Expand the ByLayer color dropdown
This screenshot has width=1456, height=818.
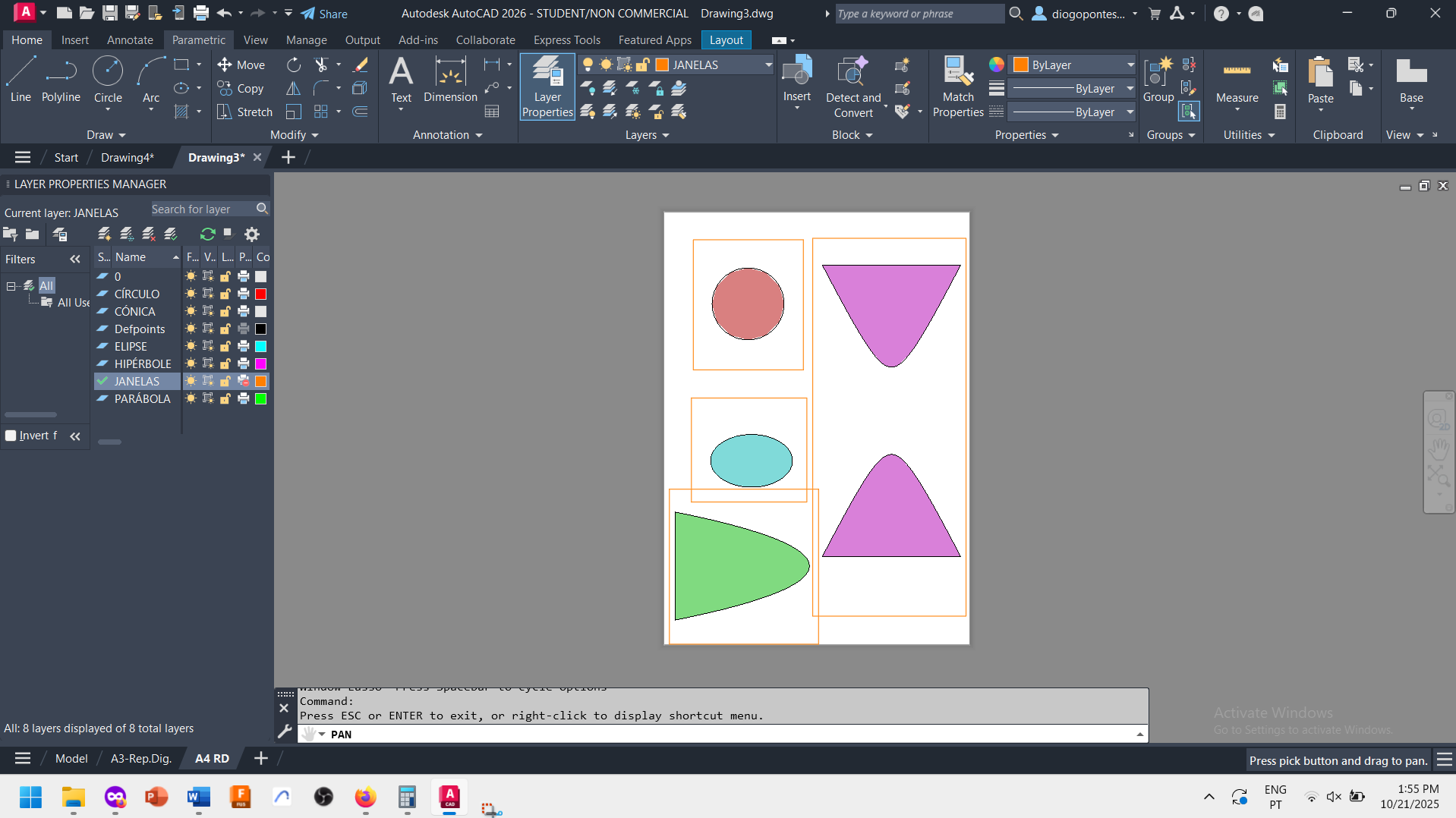1130,65
